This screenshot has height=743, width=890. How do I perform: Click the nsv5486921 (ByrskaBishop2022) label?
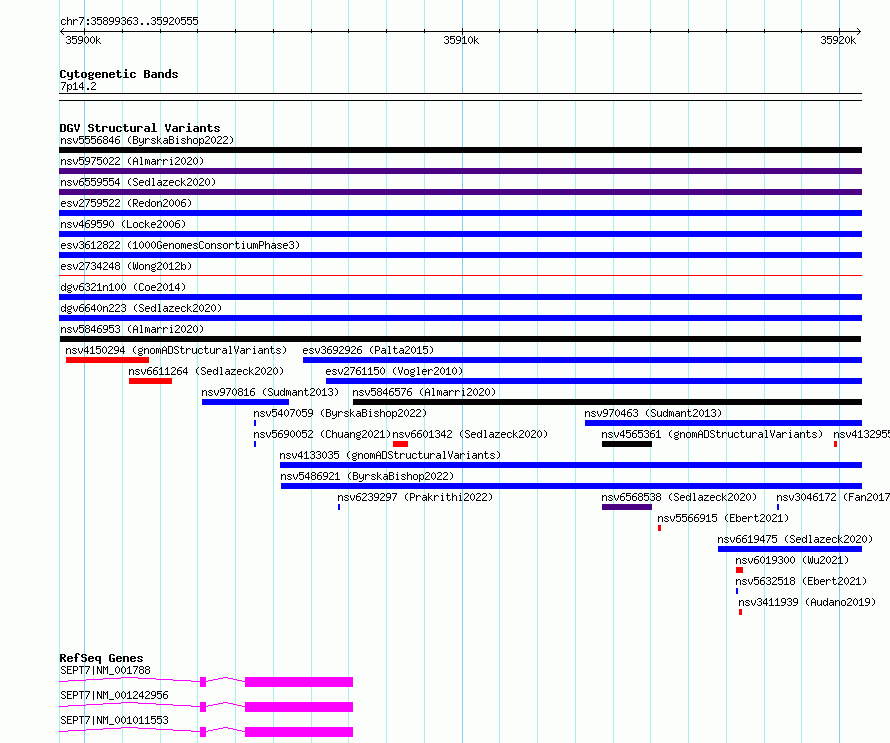[x=367, y=476]
